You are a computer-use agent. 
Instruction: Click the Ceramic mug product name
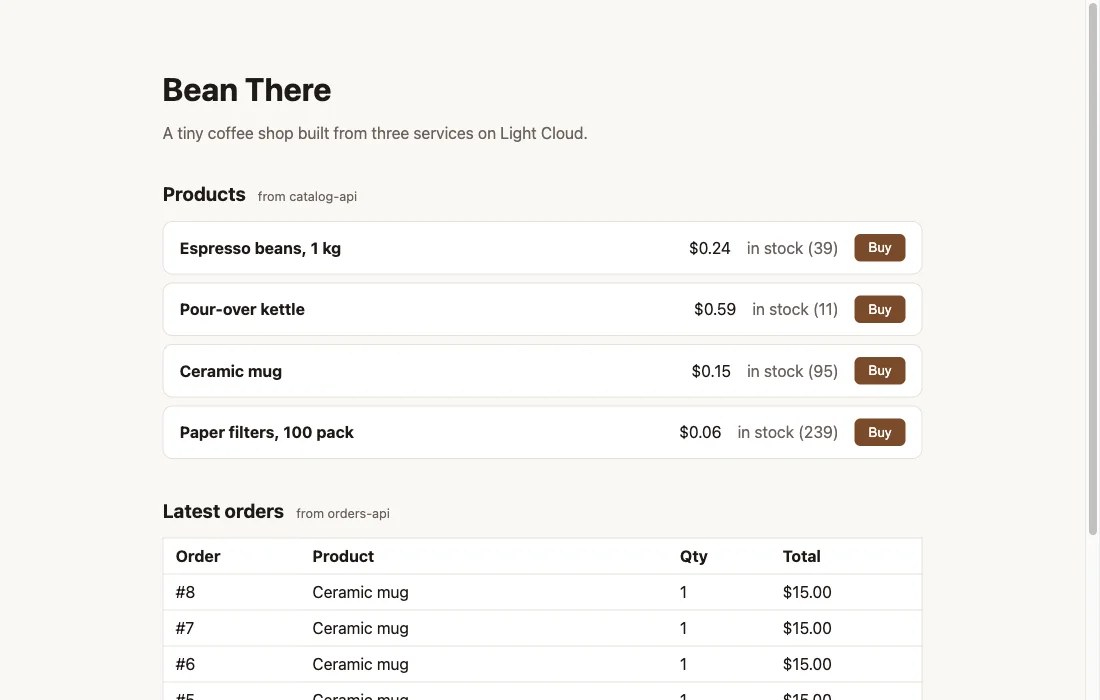coord(231,371)
